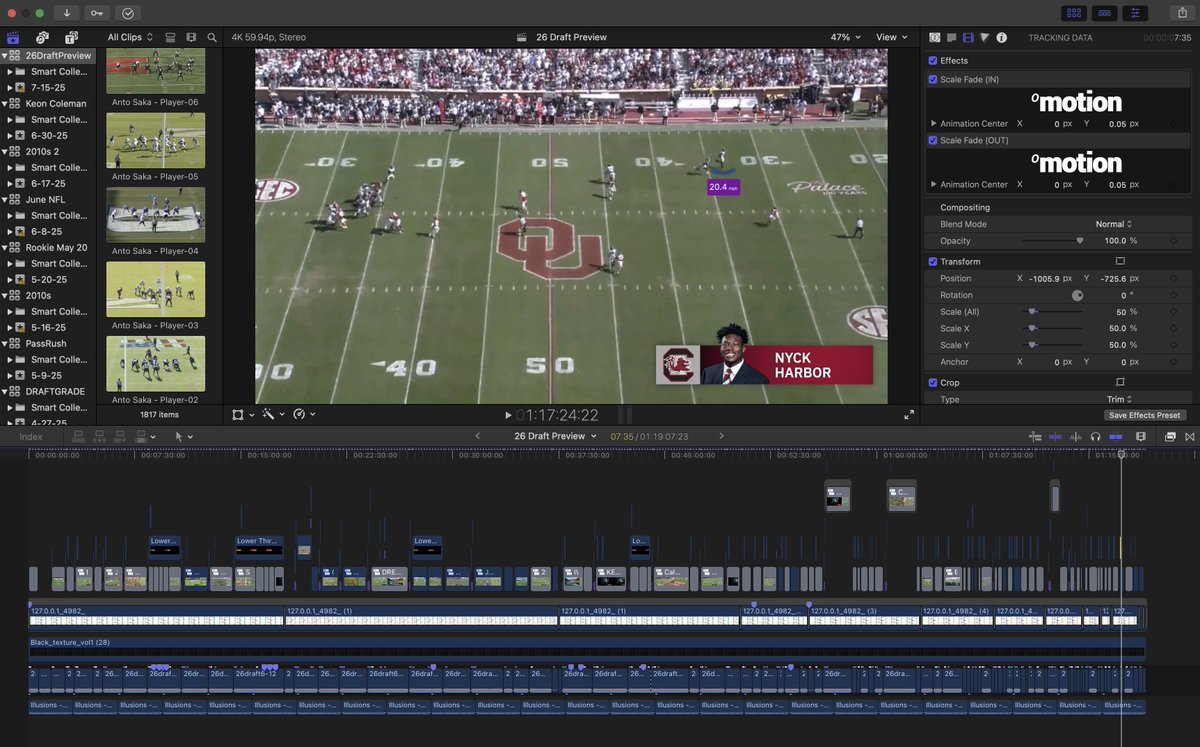Toggle timeline snapping icon
The height and width of the screenshot is (747, 1200).
point(1116,436)
